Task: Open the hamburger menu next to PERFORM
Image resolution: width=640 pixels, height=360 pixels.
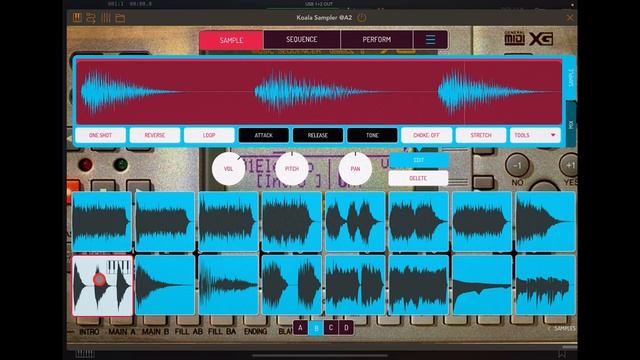Action: point(430,40)
